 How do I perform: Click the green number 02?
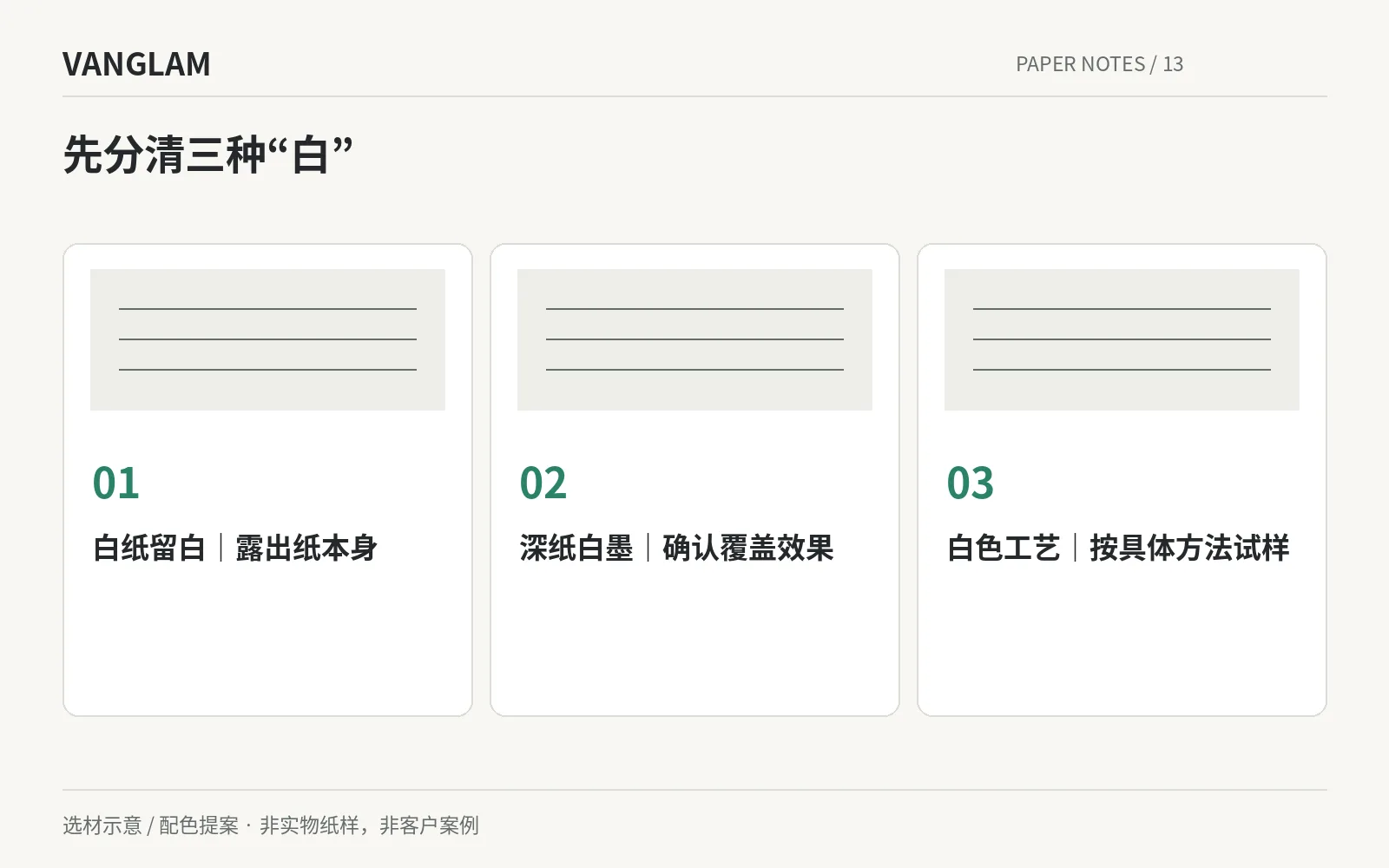(543, 483)
